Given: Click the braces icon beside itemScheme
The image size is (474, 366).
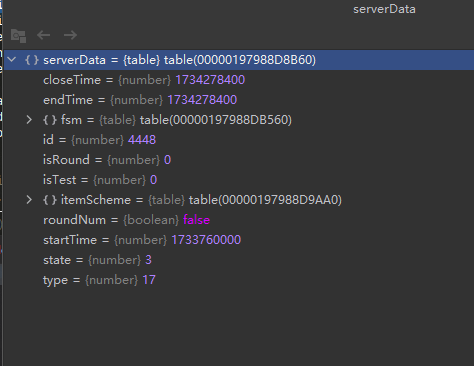Looking at the screenshot, I should [x=50, y=200].
